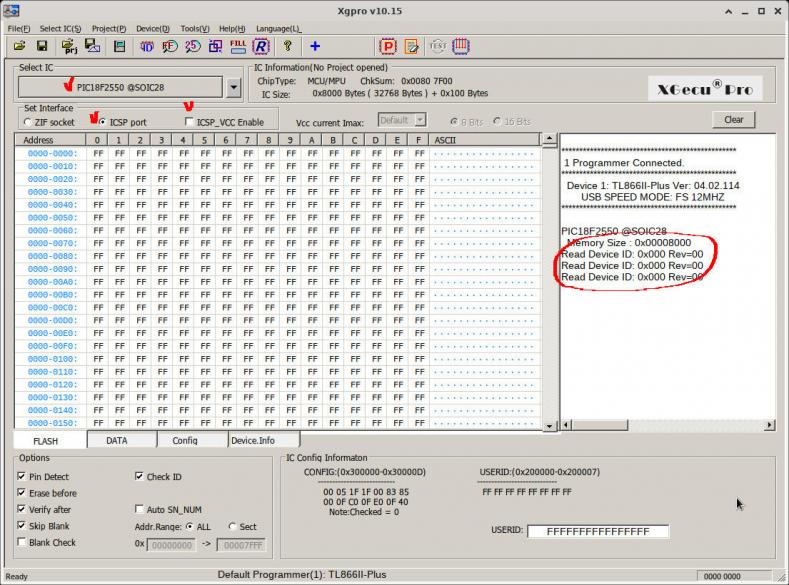Image resolution: width=789 pixels, height=585 pixels.
Task: Open the Select IC dropdown arrow
Action: click(x=234, y=88)
